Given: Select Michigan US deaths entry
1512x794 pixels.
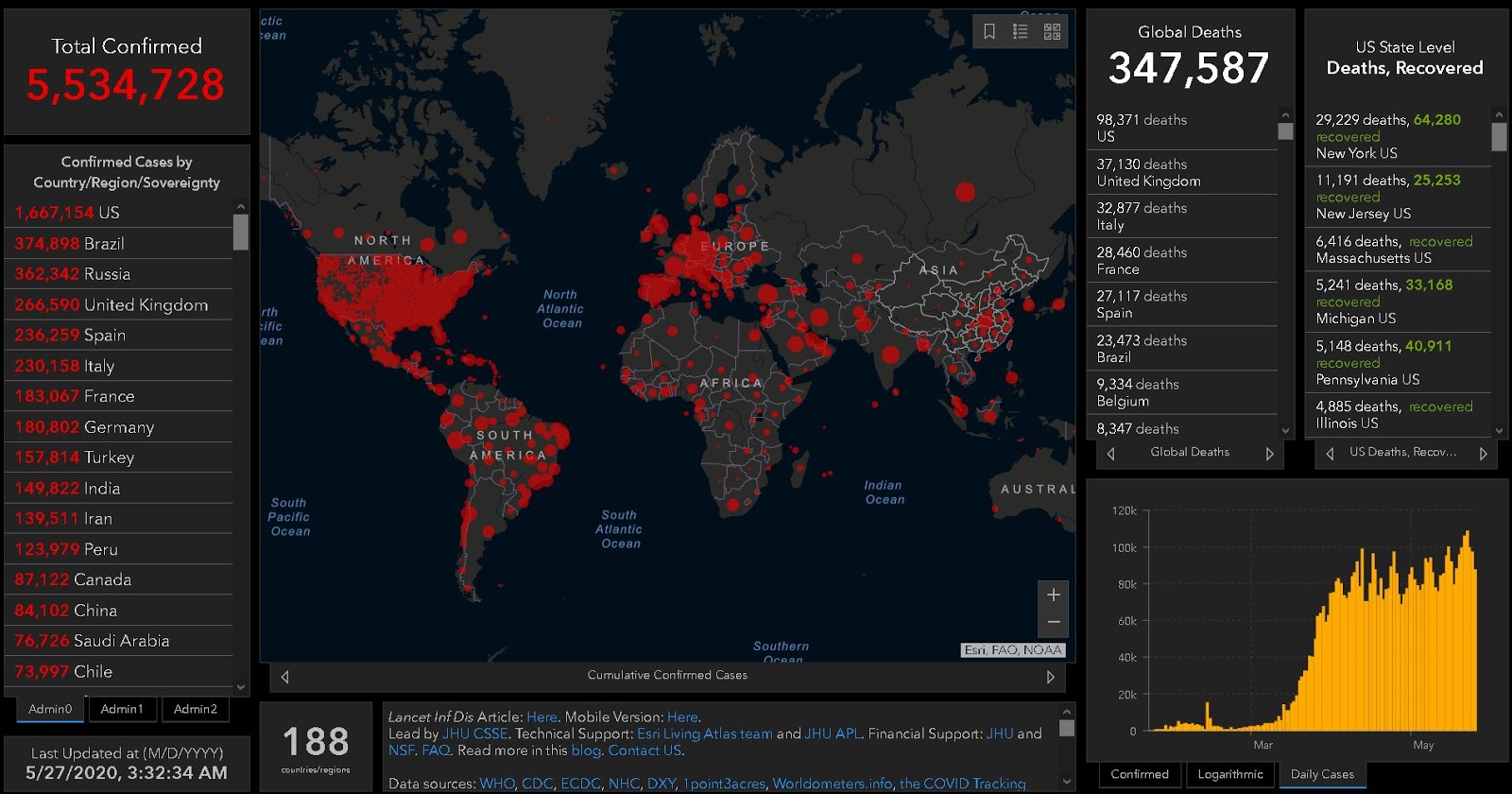Looking at the screenshot, I should (1398, 302).
